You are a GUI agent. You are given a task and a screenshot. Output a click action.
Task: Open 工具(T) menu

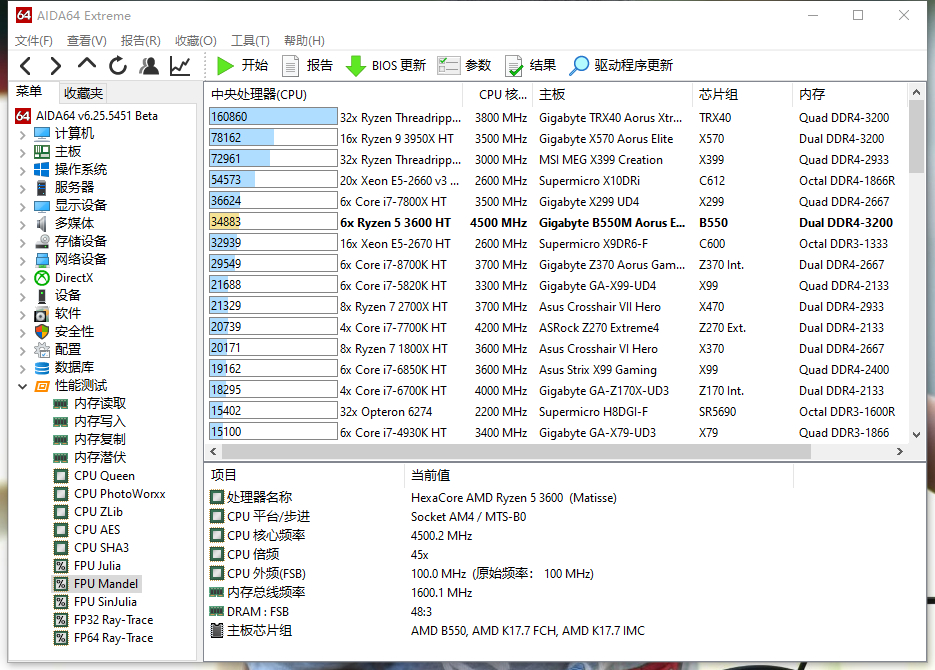pyautogui.click(x=250, y=41)
